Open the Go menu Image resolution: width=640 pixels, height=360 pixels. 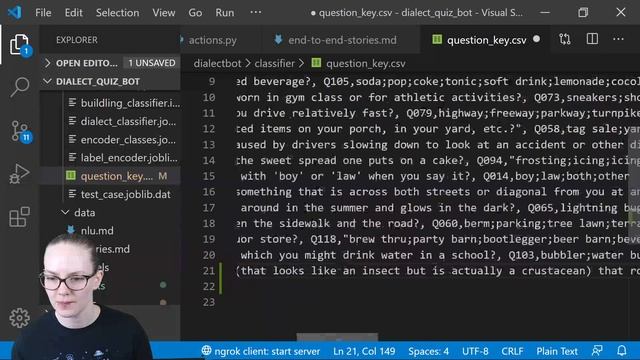[x=195, y=13]
